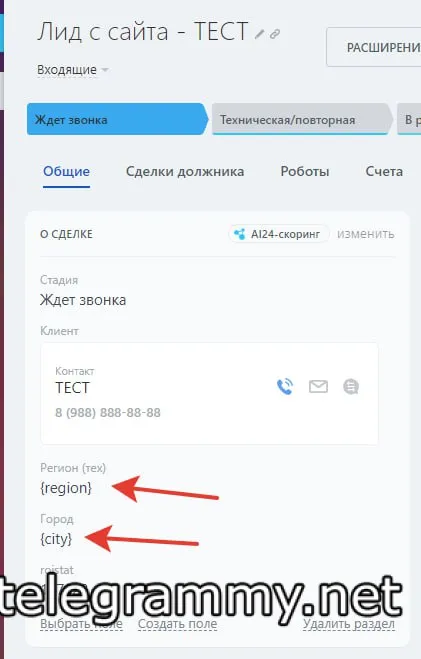Viewport: 421px width, 659px height.
Task: Click the РАСШИРЕНИЯ button
Action: (374, 47)
